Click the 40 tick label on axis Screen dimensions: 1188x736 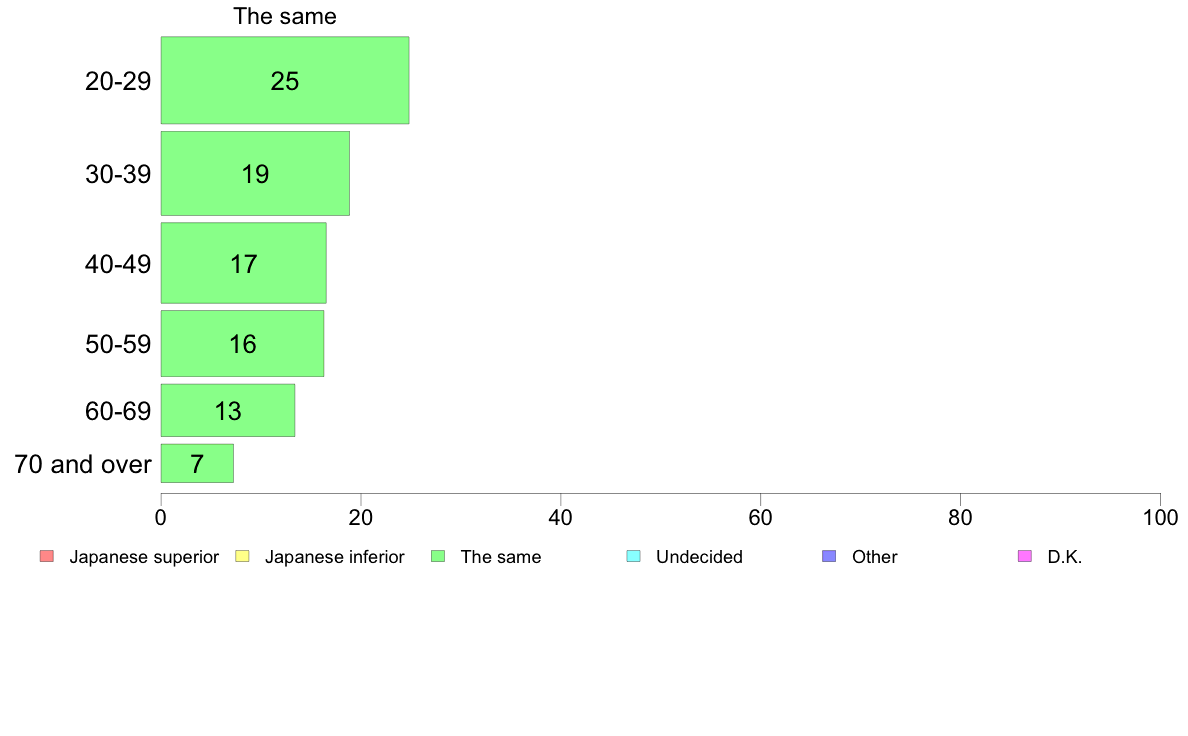pos(561,518)
